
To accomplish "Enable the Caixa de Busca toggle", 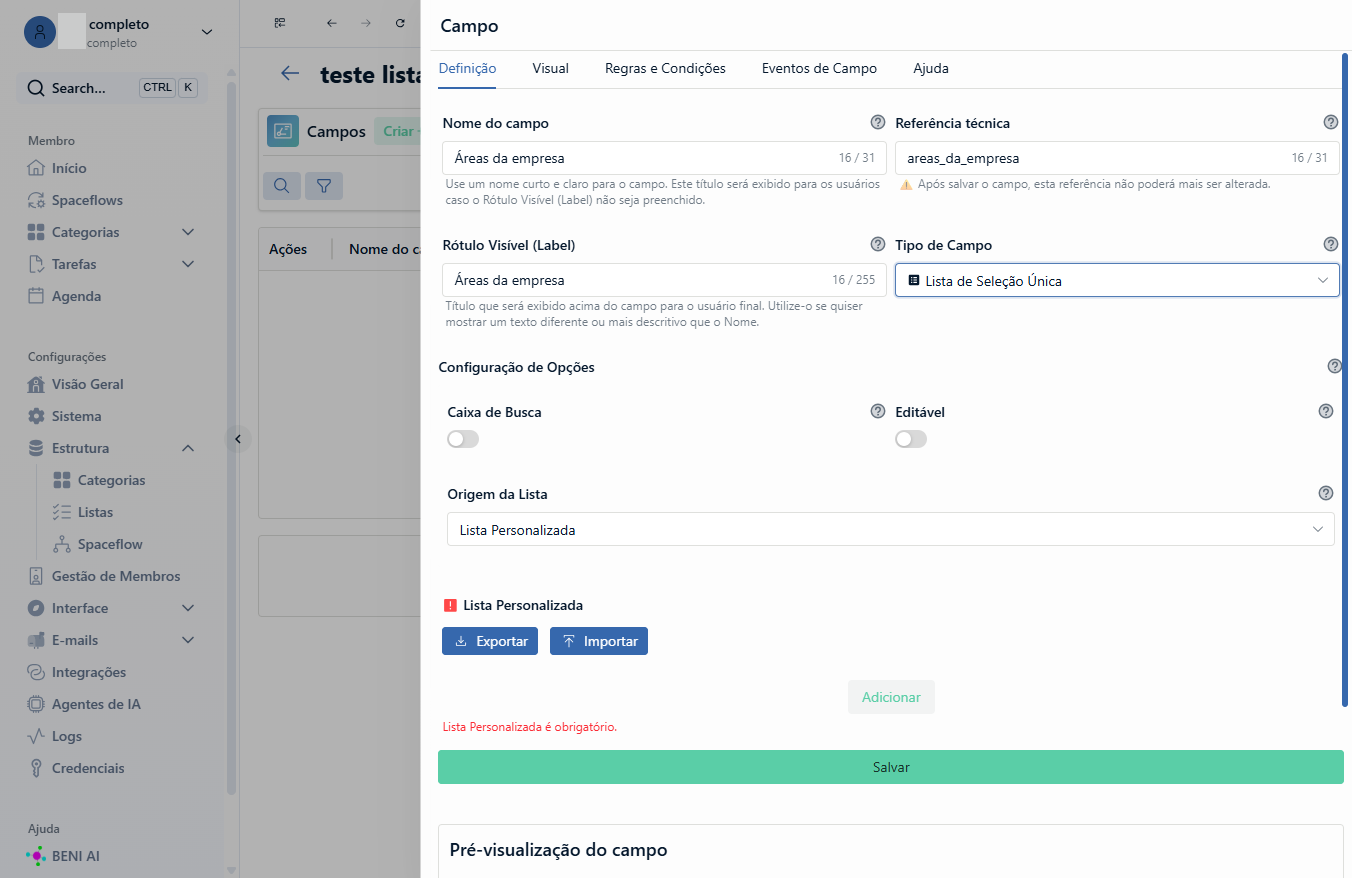I will [x=463, y=439].
